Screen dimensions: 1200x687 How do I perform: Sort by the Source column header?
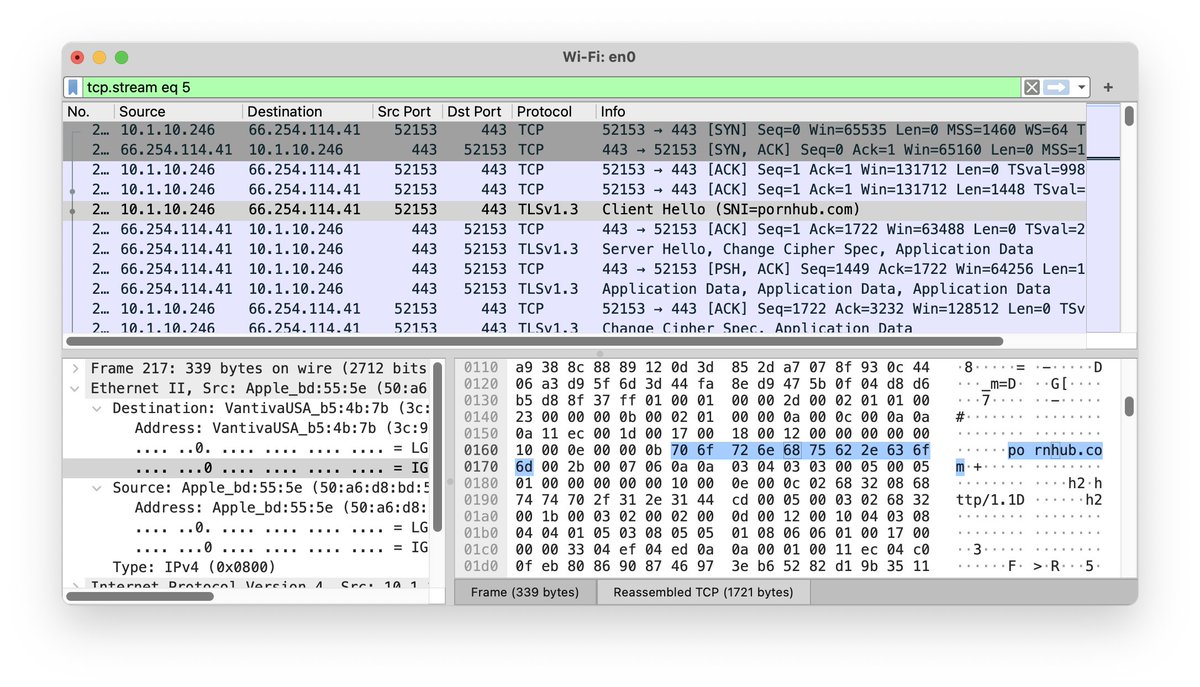178,111
